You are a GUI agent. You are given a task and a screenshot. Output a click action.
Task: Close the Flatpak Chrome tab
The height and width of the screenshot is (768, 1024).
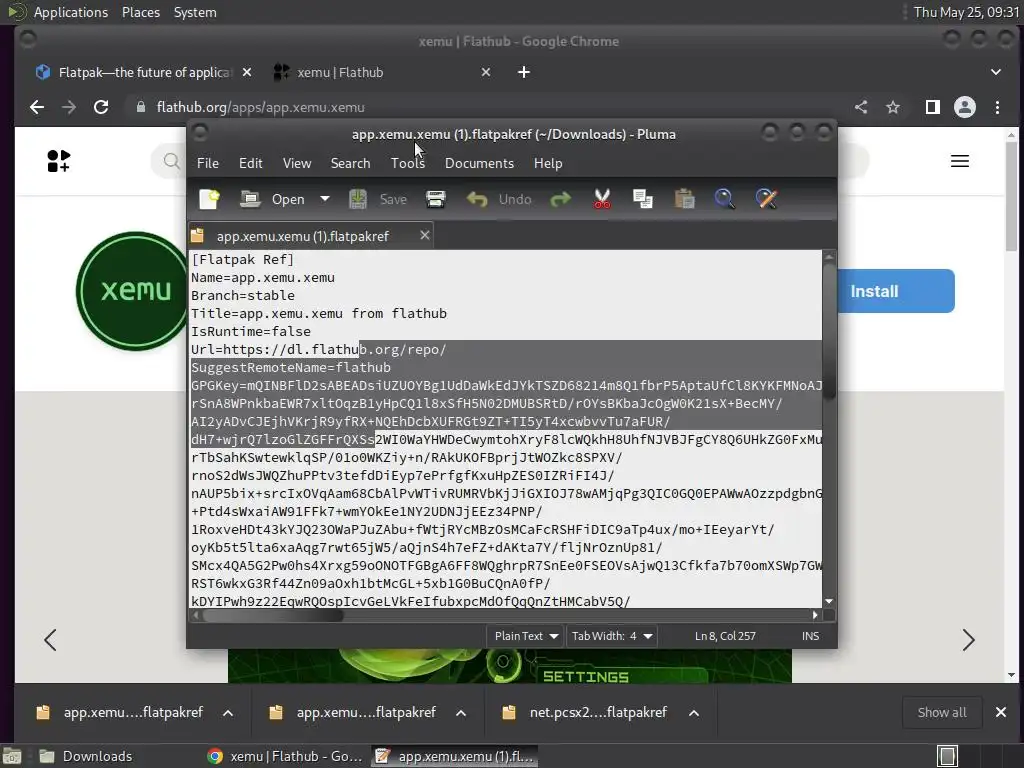247,72
